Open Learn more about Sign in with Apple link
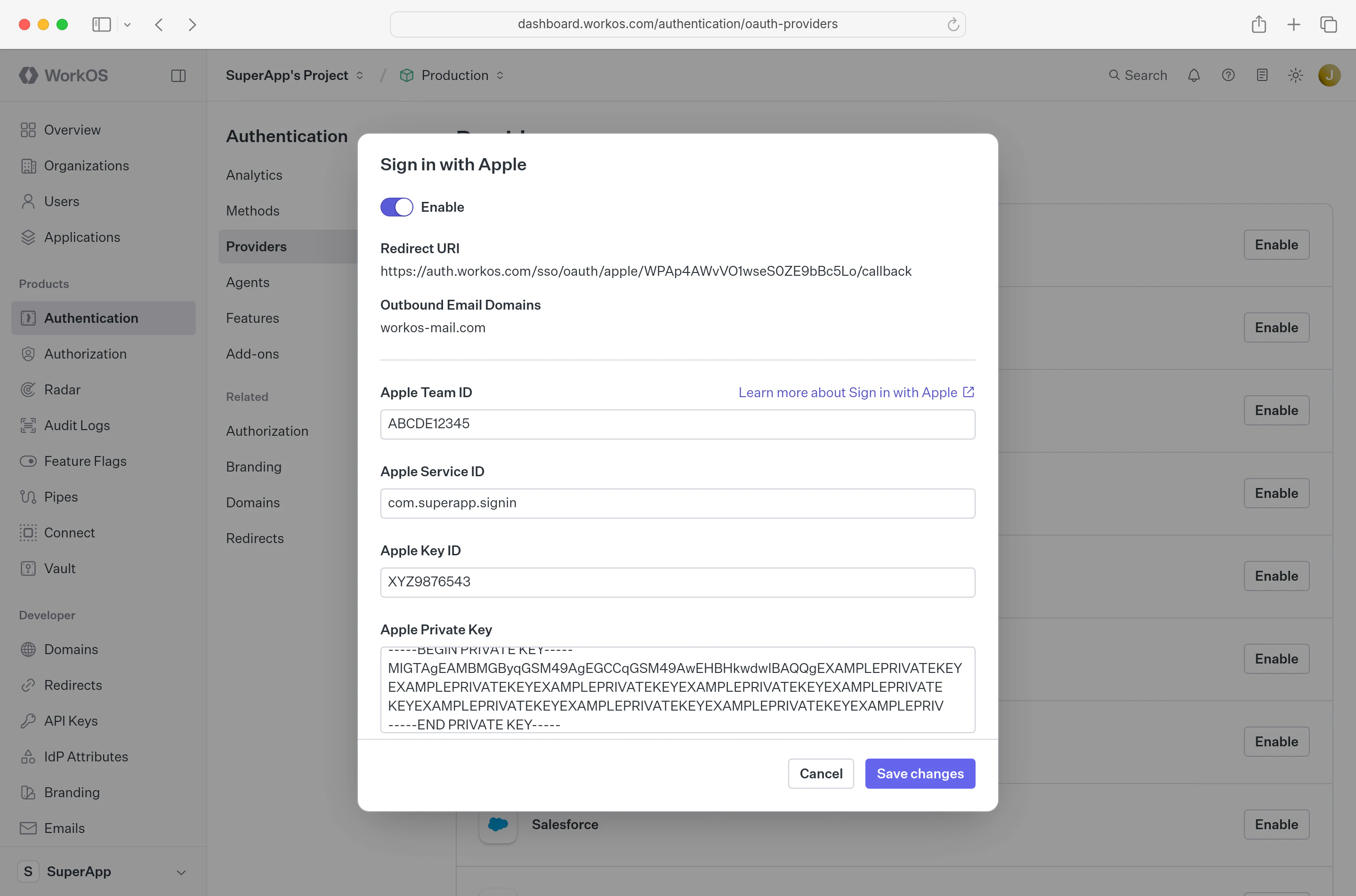Viewport: 1356px width, 896px height. (856, 392)
